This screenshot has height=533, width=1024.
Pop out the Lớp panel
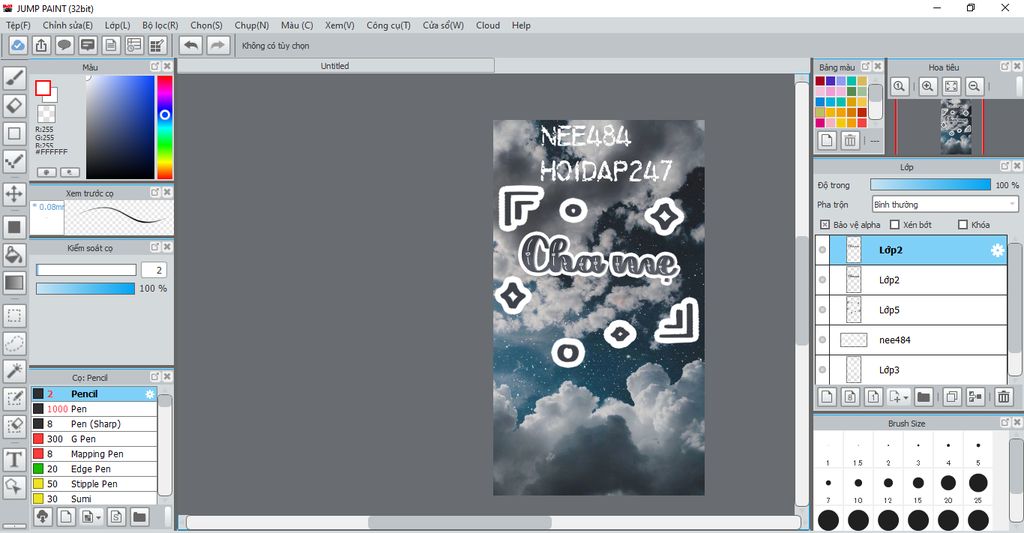pyautogui.click(x=1005, y=167)
